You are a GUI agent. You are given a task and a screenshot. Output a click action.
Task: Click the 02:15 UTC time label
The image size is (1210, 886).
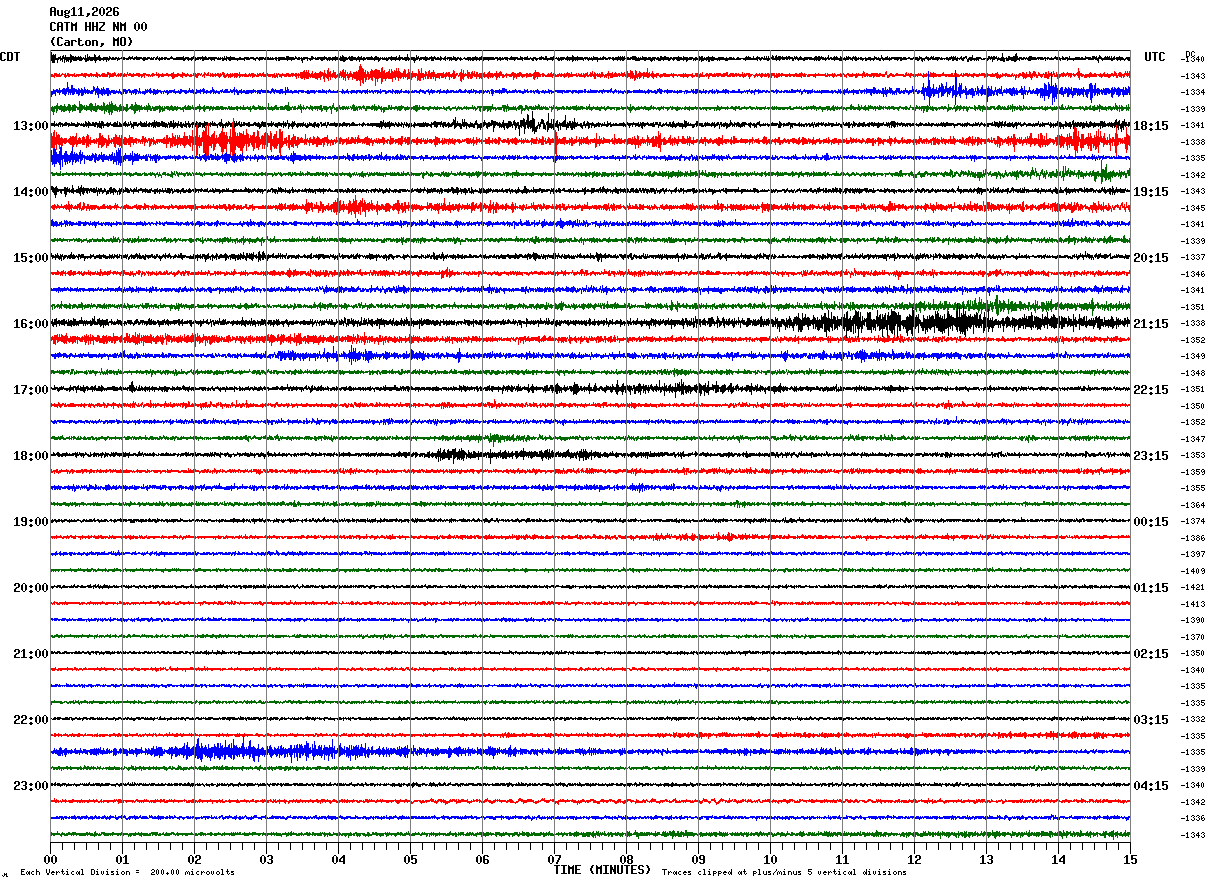pos(1151,653)
